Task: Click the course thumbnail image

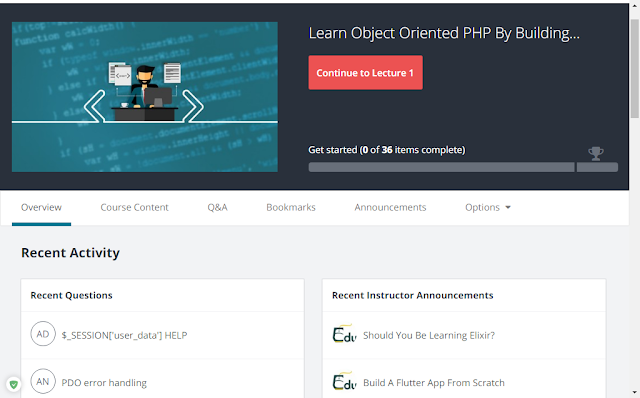Action: coord(145,97)
